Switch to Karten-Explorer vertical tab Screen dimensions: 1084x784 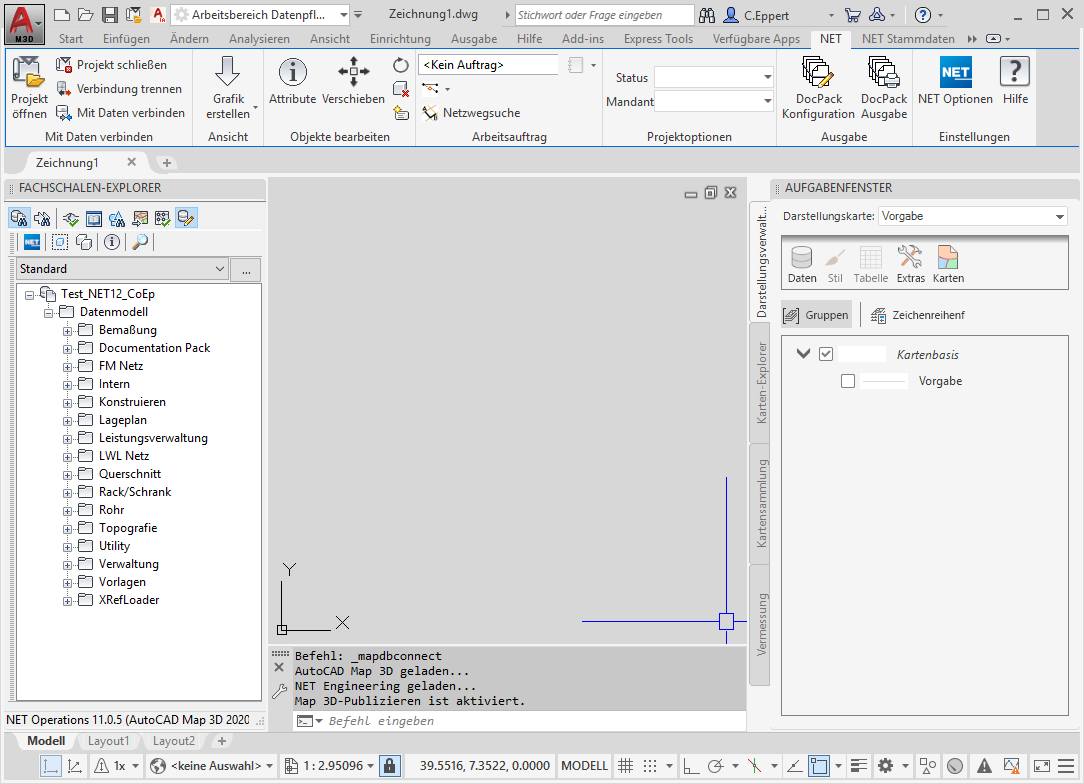pos(760,382)
